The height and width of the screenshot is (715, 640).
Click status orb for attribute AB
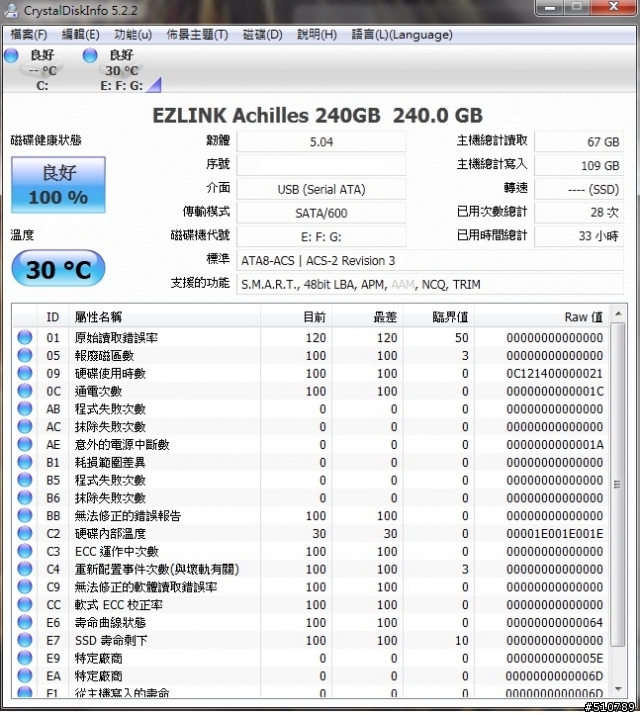tap(25, 409)
